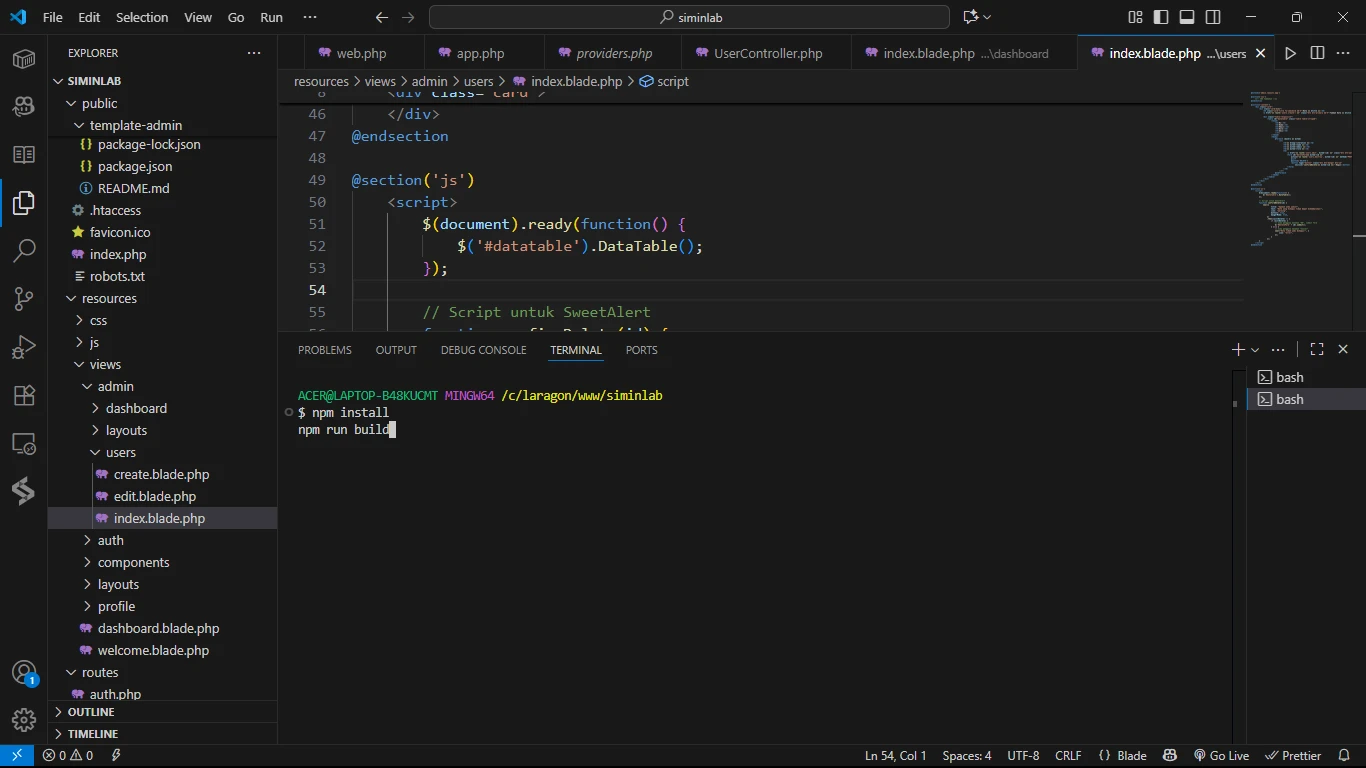Expand the OUTLINE section
Screen dimensions: 1366x768
(91, 712)
